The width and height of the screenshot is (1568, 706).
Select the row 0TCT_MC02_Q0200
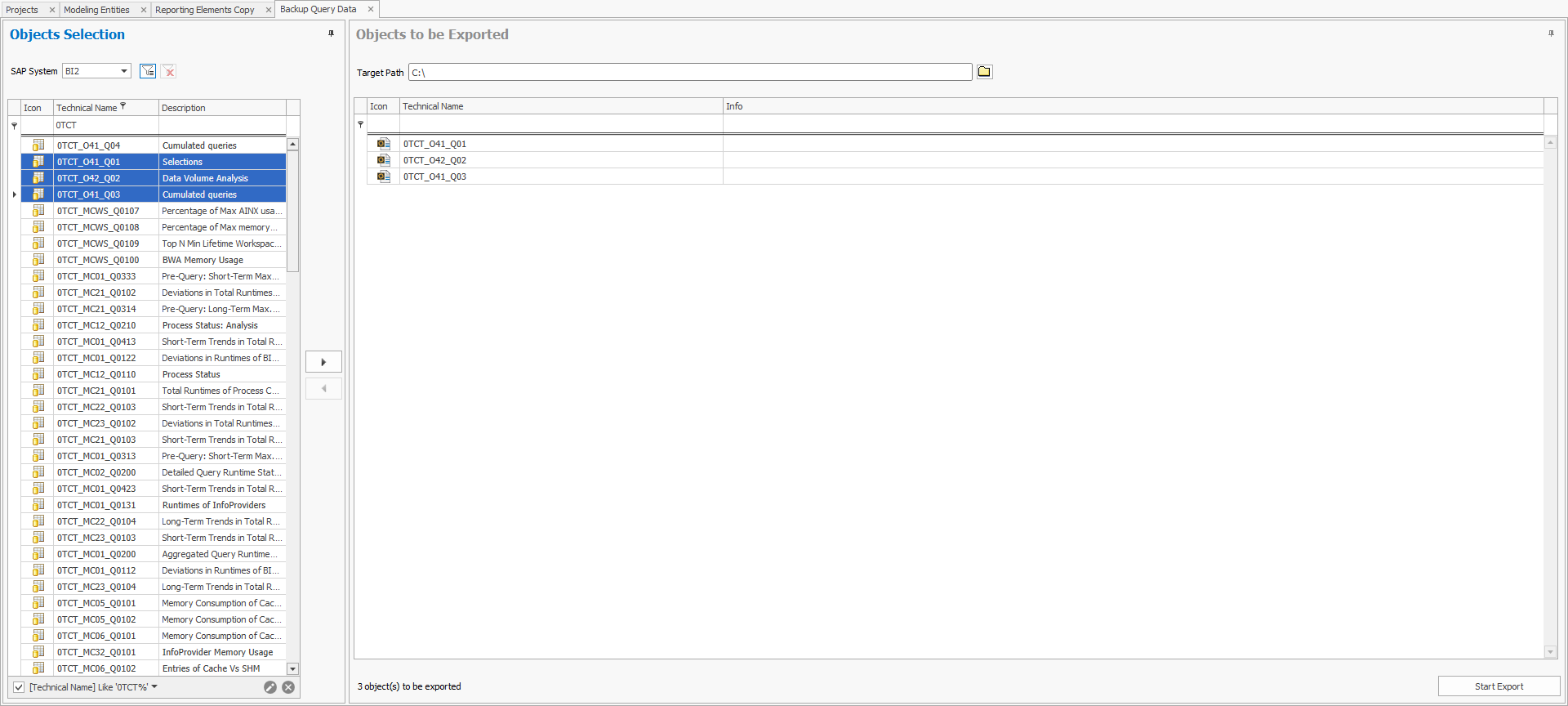pyautogui.click(x=154, y=471)
